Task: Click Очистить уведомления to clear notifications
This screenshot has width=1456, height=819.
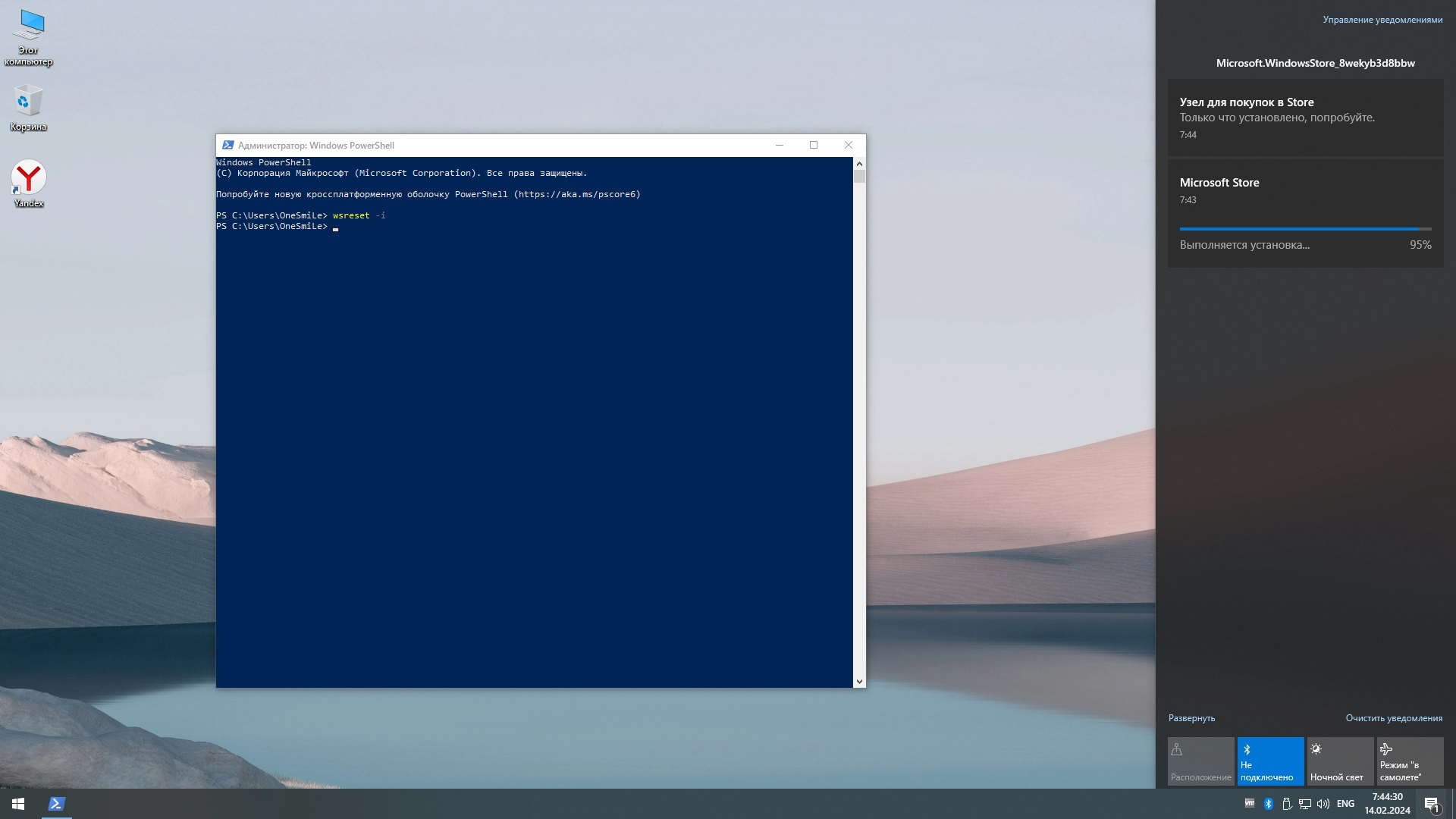Action: (x=1394, y=718)
